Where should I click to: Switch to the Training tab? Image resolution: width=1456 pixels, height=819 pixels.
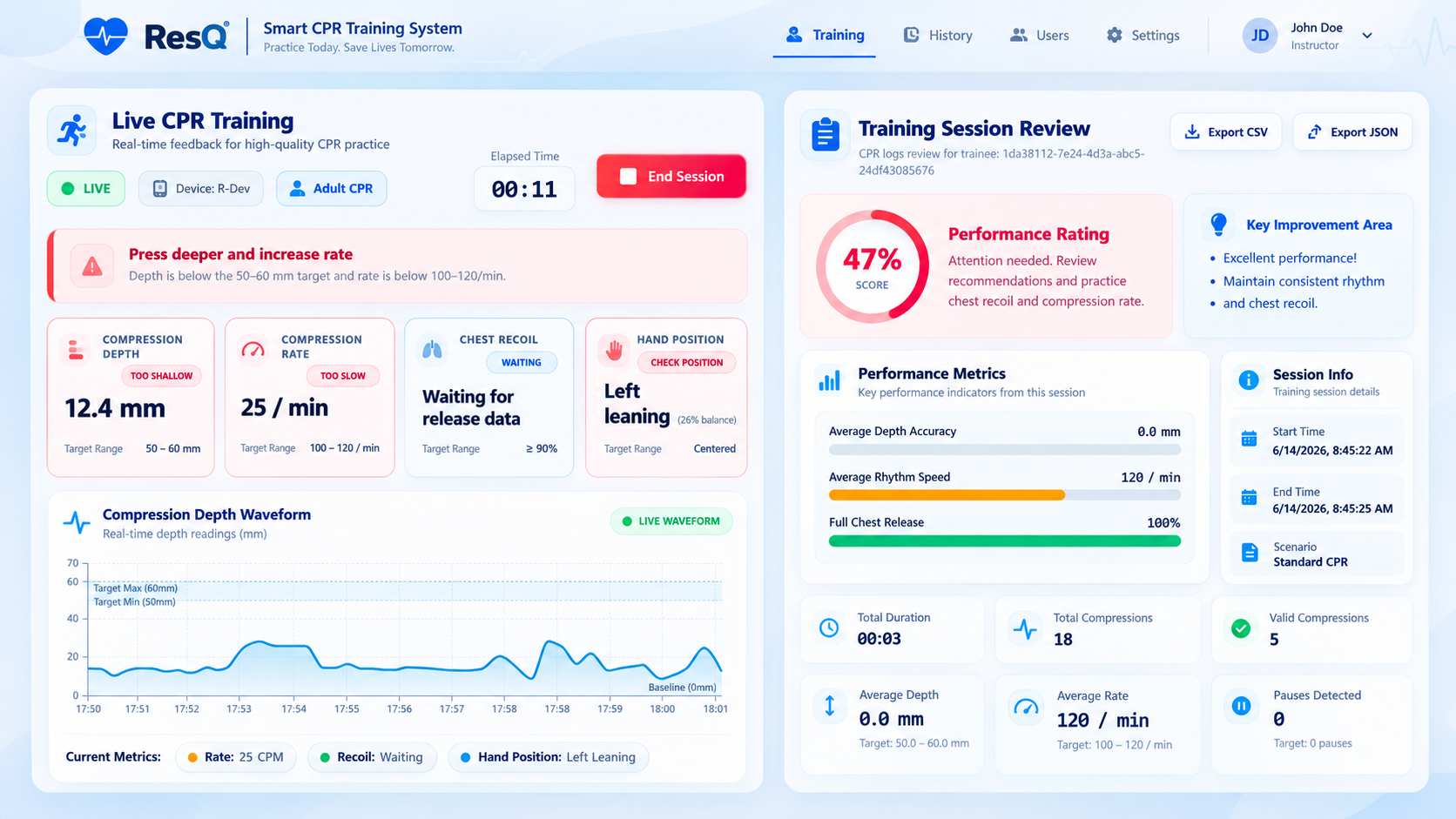click(825, 35)
